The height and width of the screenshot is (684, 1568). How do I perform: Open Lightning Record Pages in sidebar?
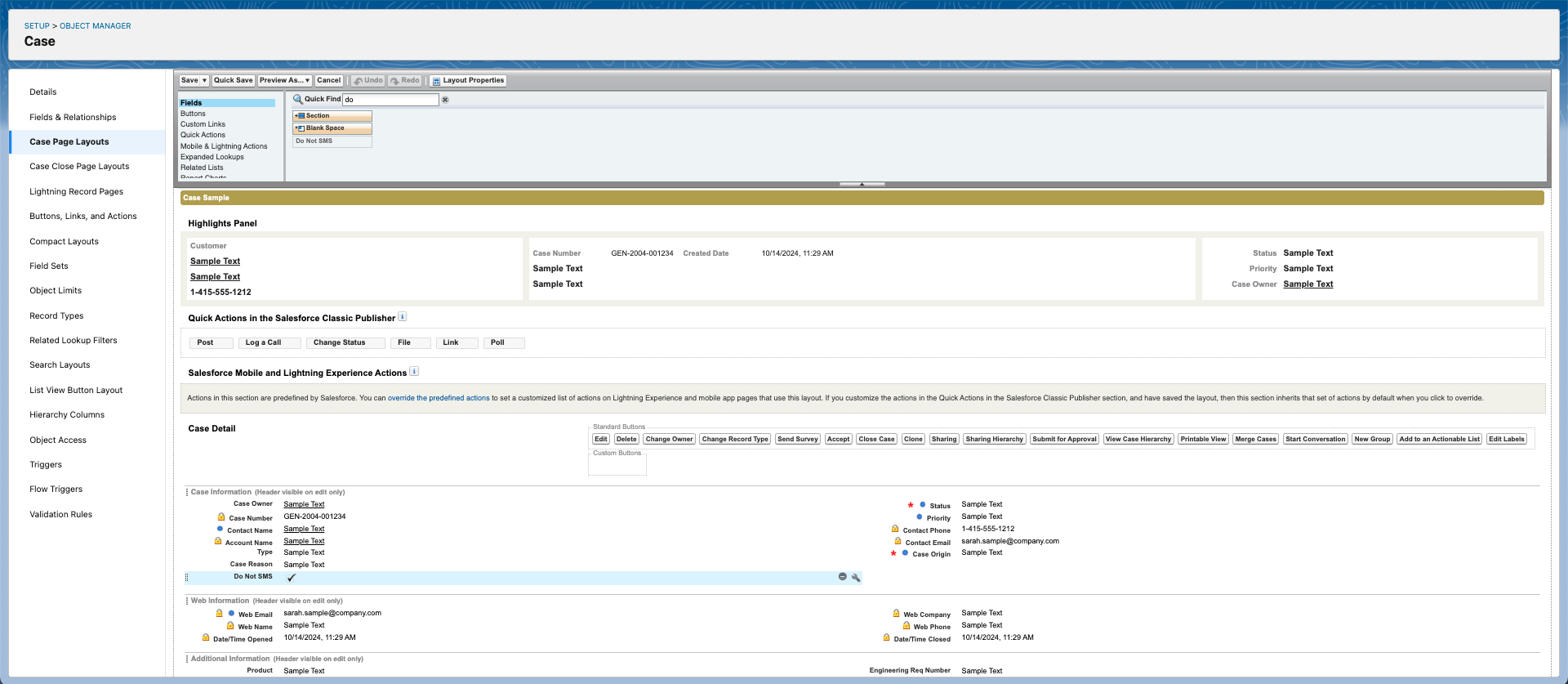pos(76,191)
